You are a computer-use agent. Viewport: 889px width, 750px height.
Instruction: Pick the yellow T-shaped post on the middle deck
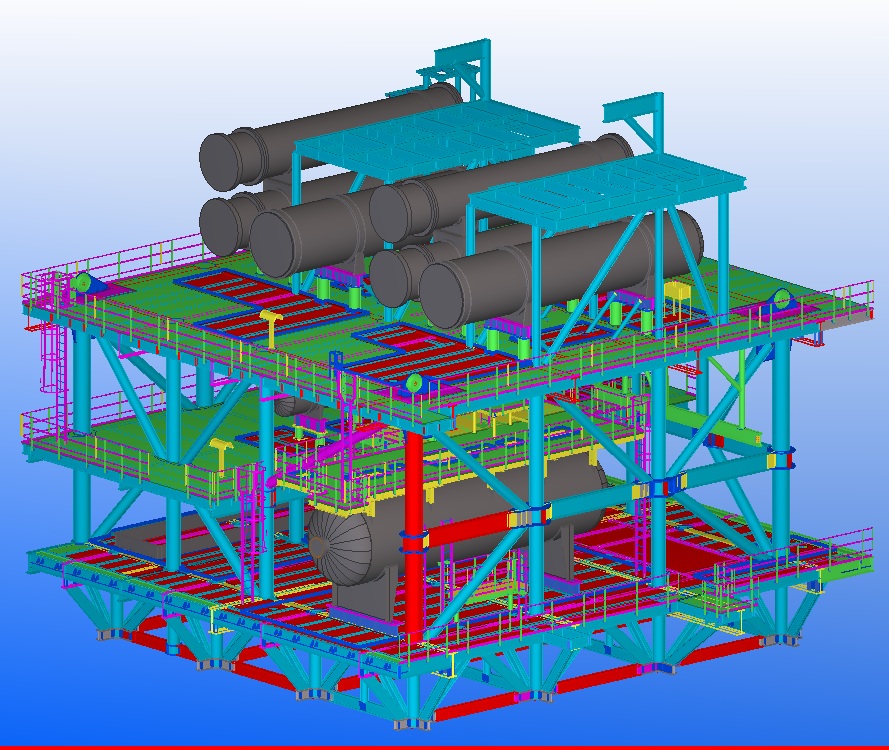[220, 455]
